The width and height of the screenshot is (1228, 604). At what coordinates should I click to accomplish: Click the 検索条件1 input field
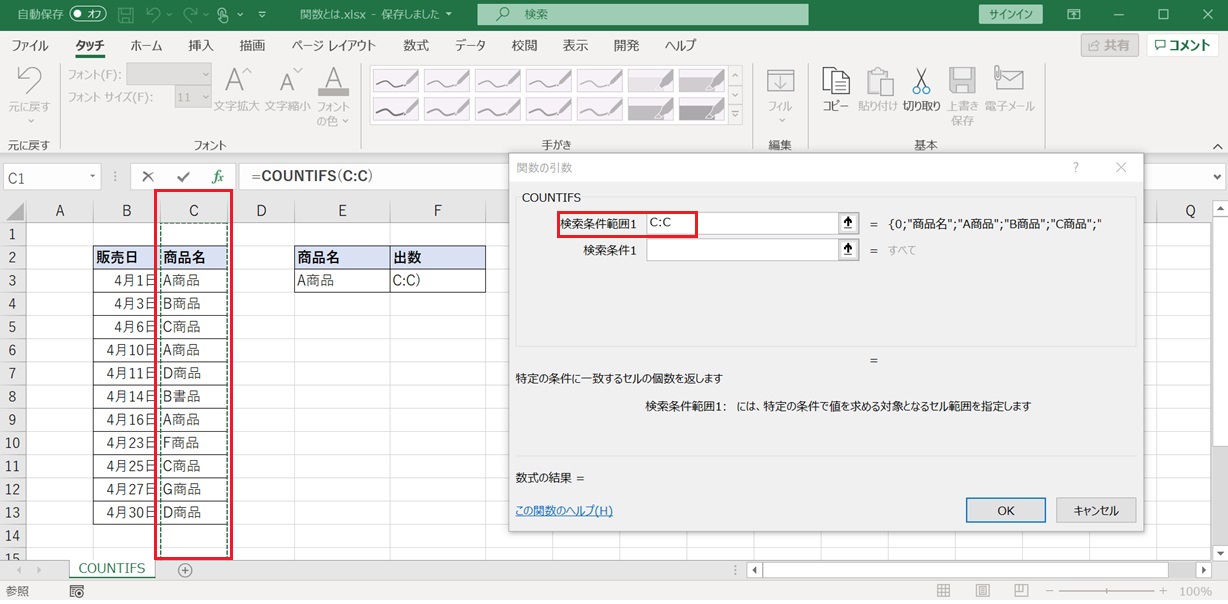[741, 250]
